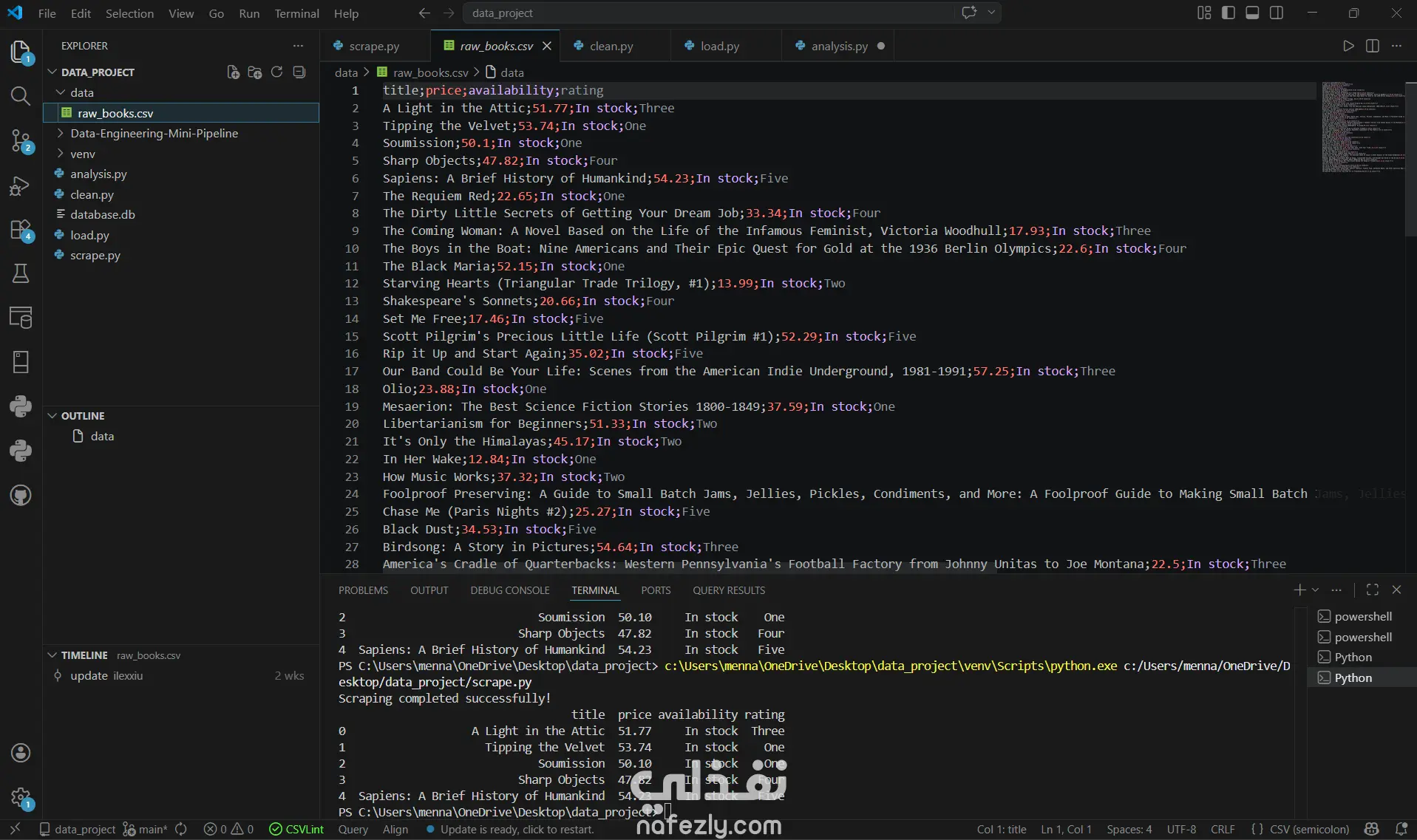Open terminal panel More Actions ellipsis
Image resolution: width=1417 pixels, height=840 pixels.
click(1336, 590)
